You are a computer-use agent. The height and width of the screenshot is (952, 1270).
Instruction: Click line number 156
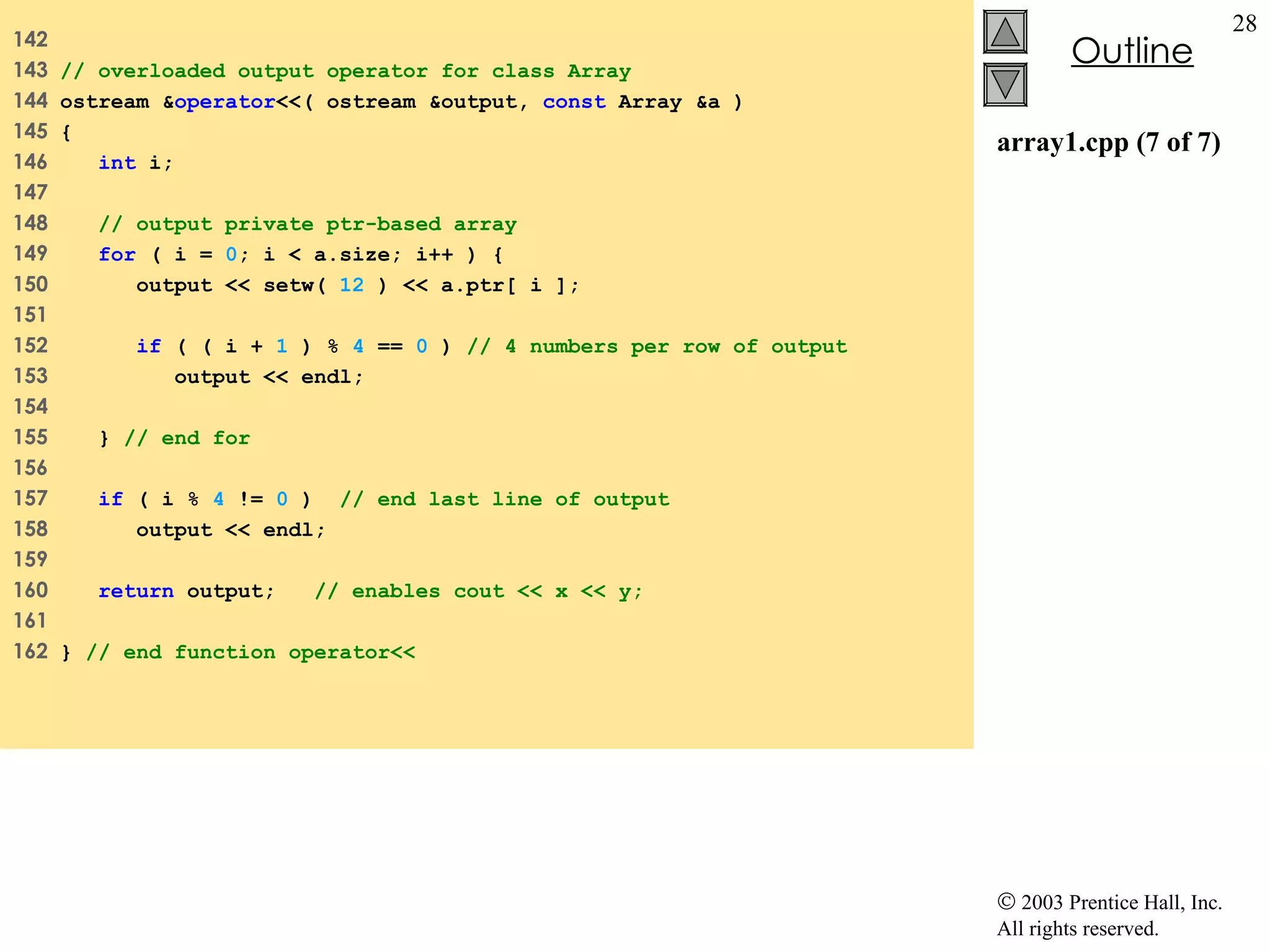30,468
